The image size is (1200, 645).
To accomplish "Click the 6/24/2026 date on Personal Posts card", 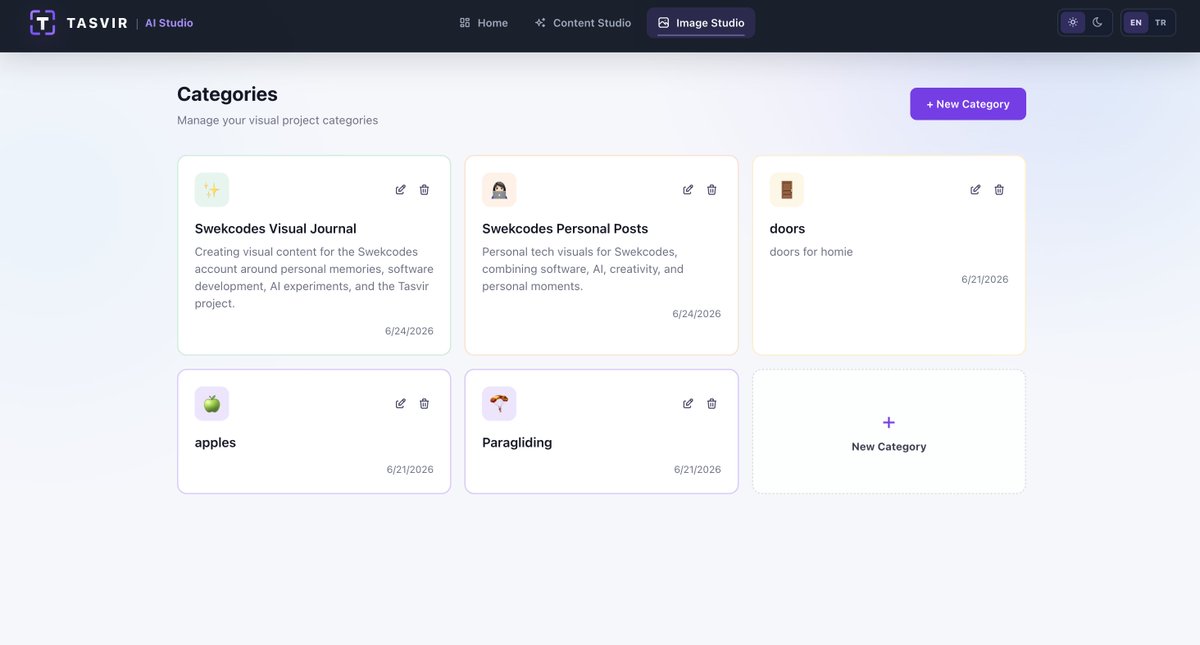I will click(x=696, y=314).
